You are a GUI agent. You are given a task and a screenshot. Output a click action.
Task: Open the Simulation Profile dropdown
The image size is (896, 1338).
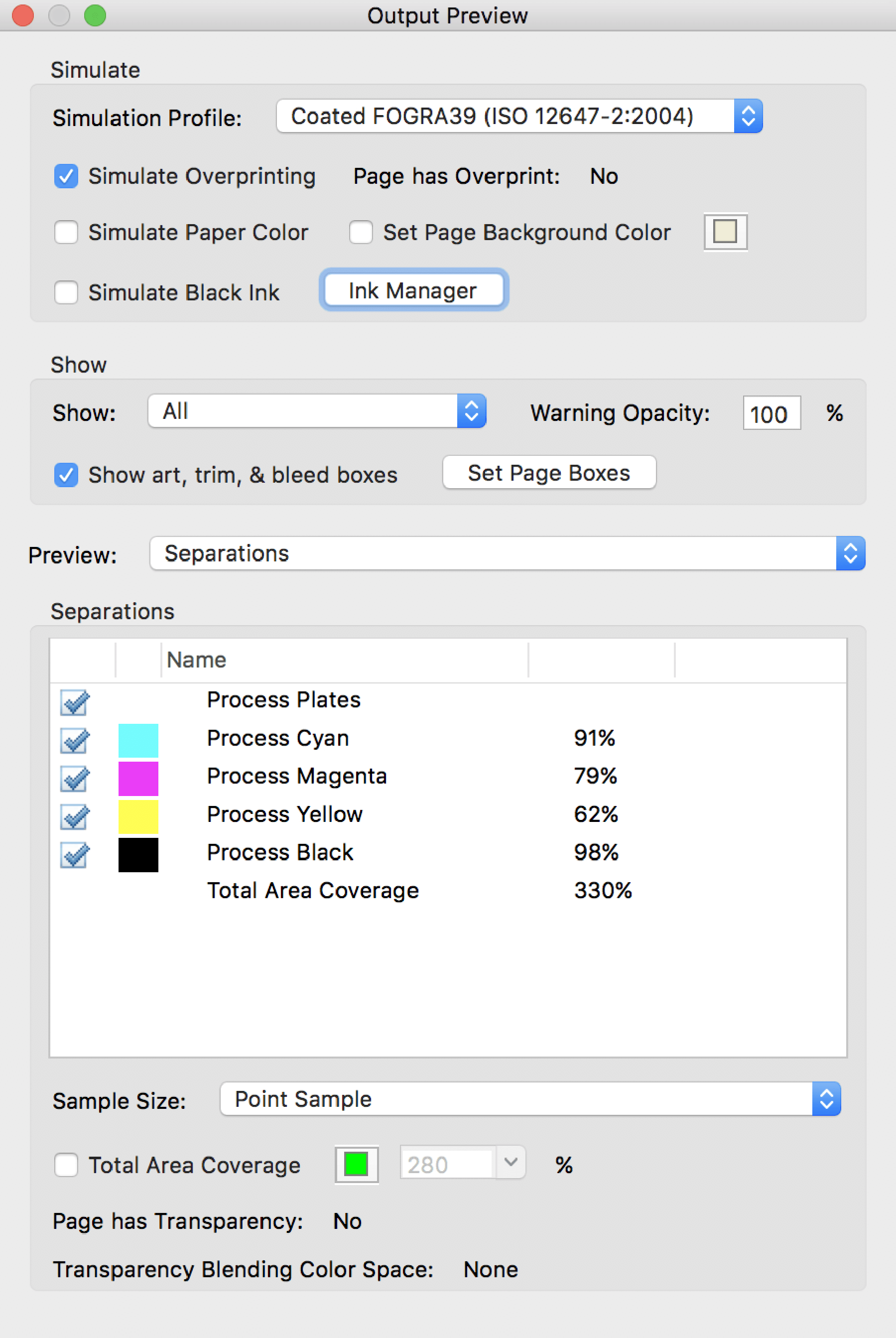pyautogui.click(x=519, y=117)
